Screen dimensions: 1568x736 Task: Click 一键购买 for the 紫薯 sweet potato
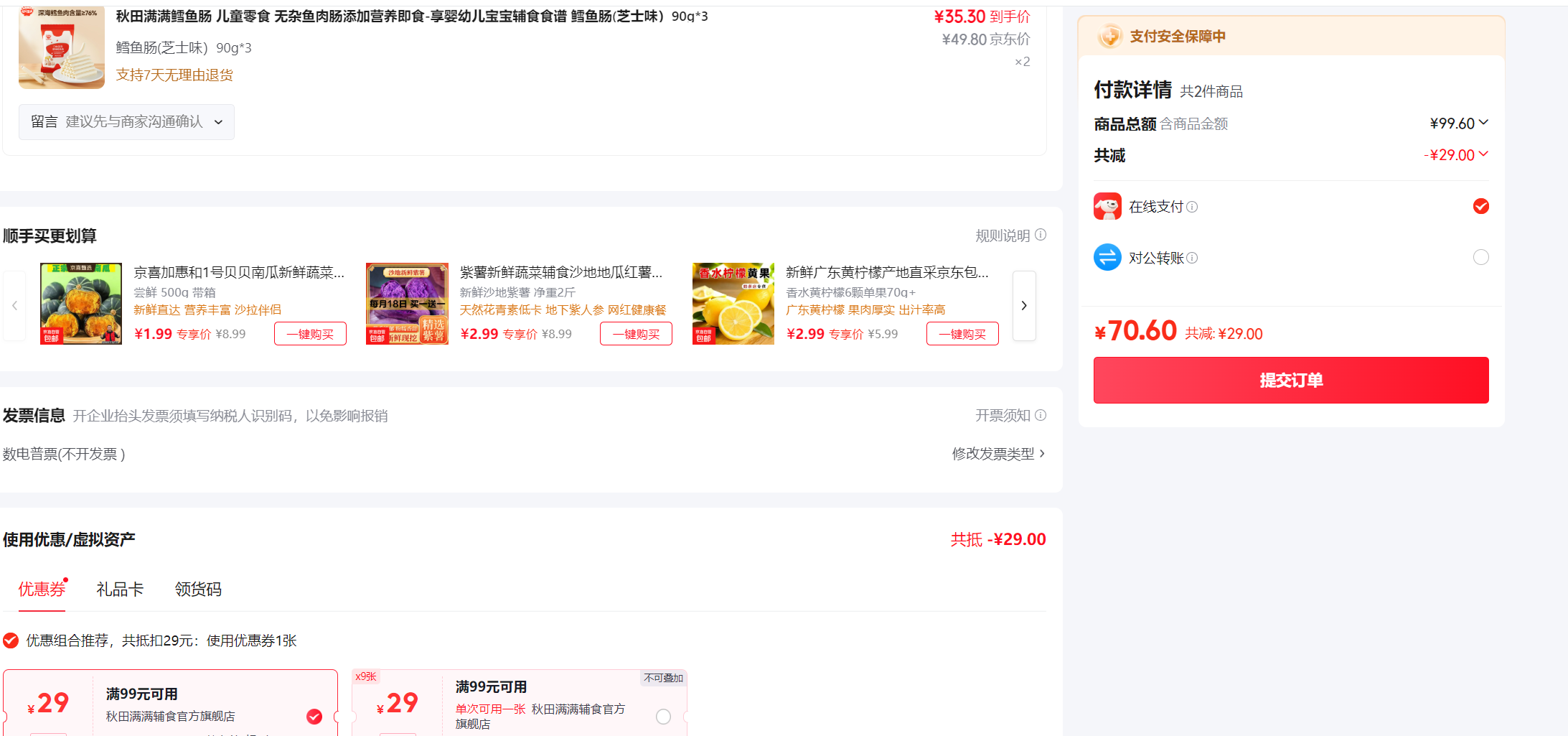(x=636, y=334)
